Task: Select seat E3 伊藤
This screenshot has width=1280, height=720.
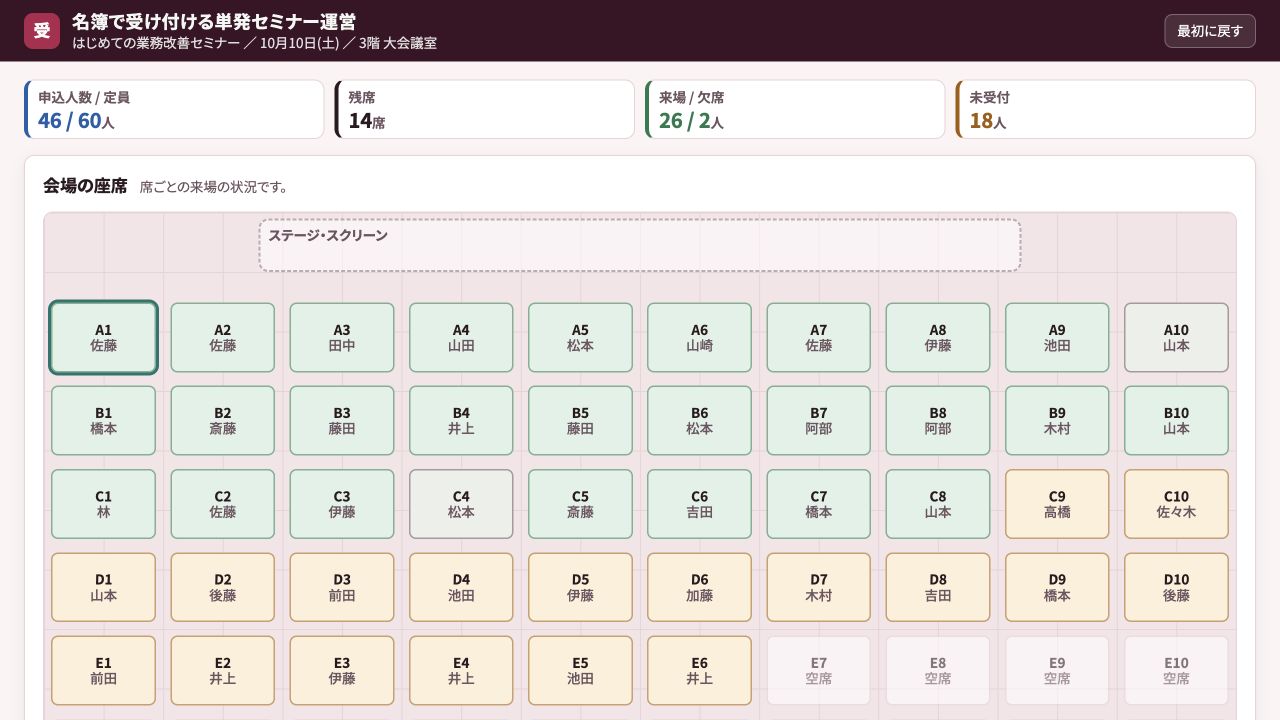Action: [342, 670]
